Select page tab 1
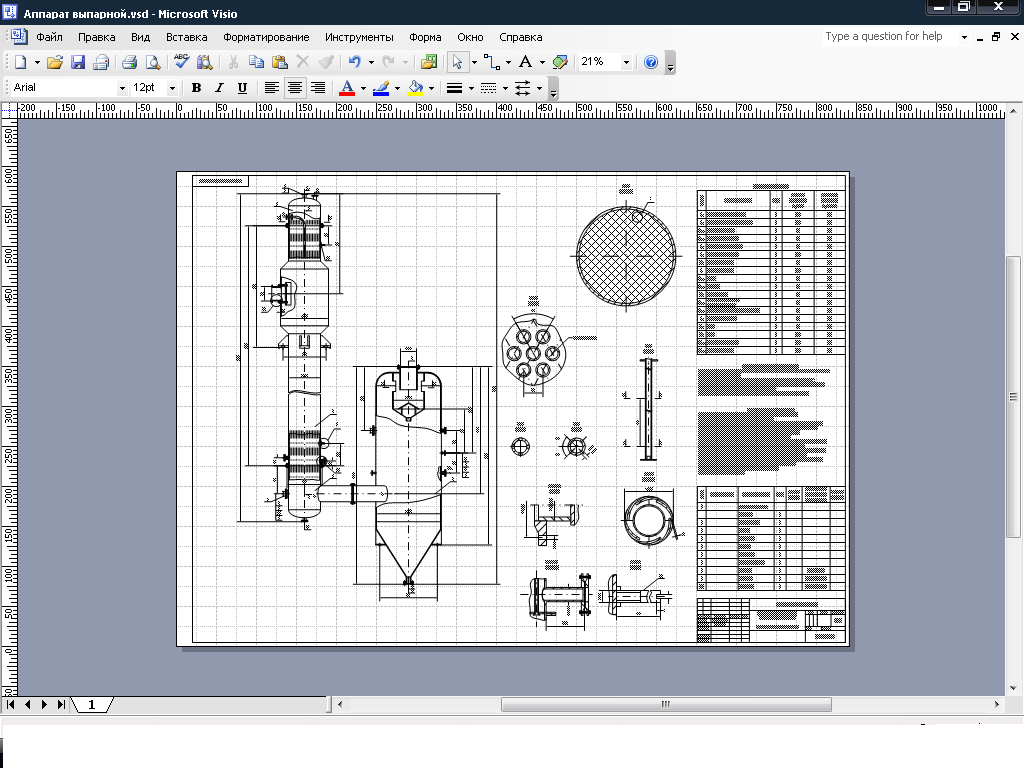 [x=91, y=705]
